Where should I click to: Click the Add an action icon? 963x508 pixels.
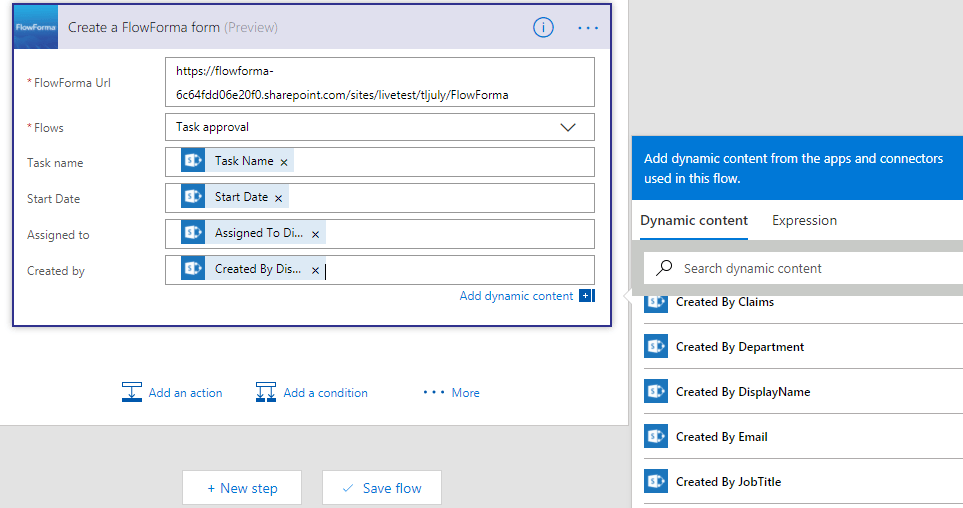click(131, 392)
